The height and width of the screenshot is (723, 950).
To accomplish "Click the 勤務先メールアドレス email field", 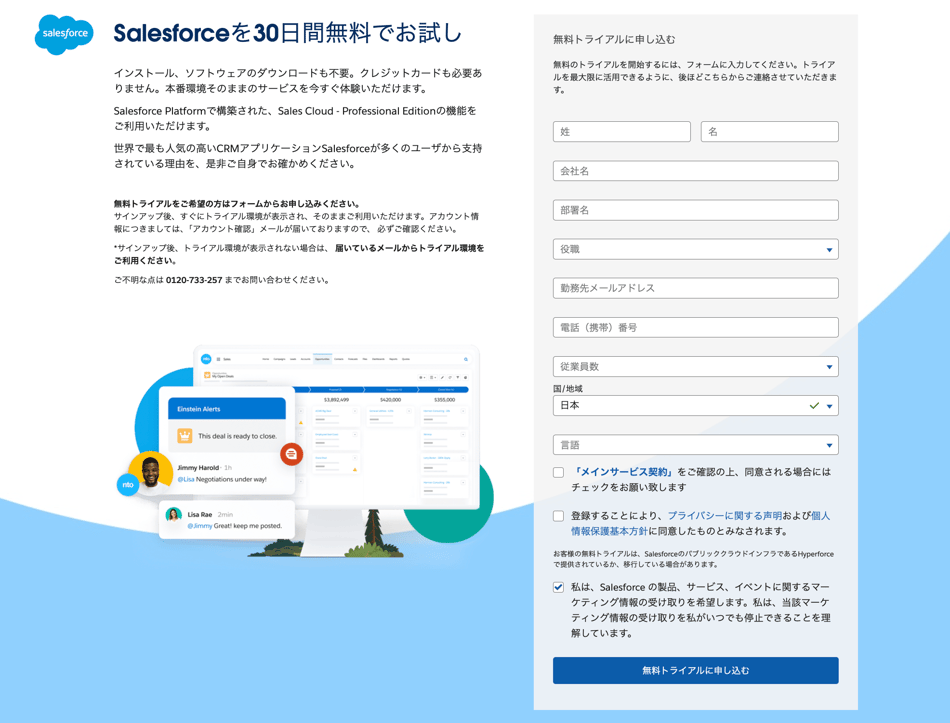I will [x=696, y=288].
